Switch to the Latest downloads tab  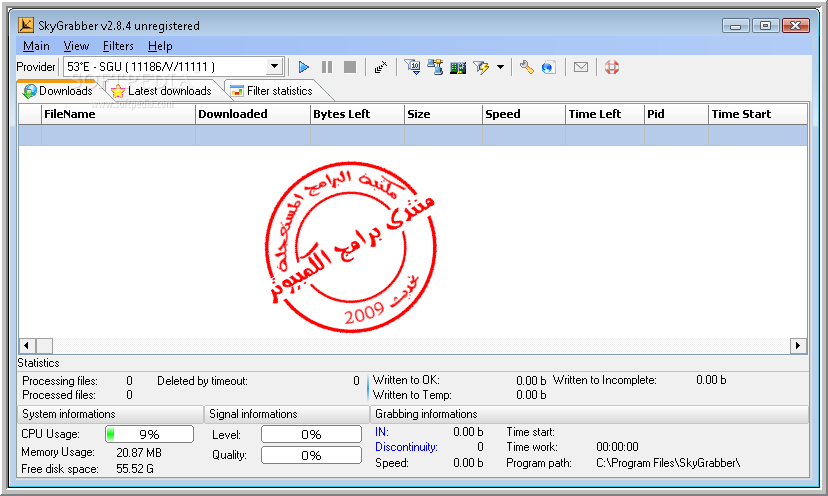point(162,91)
